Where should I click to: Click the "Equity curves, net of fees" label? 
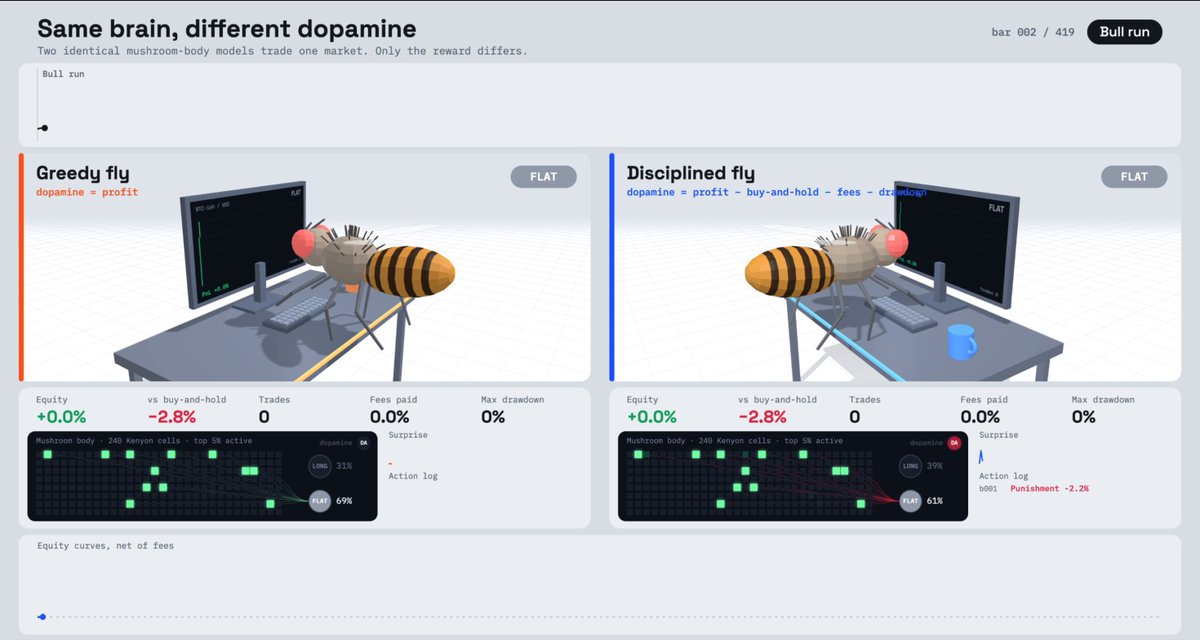pyautogui.click(x=106, y=545)
